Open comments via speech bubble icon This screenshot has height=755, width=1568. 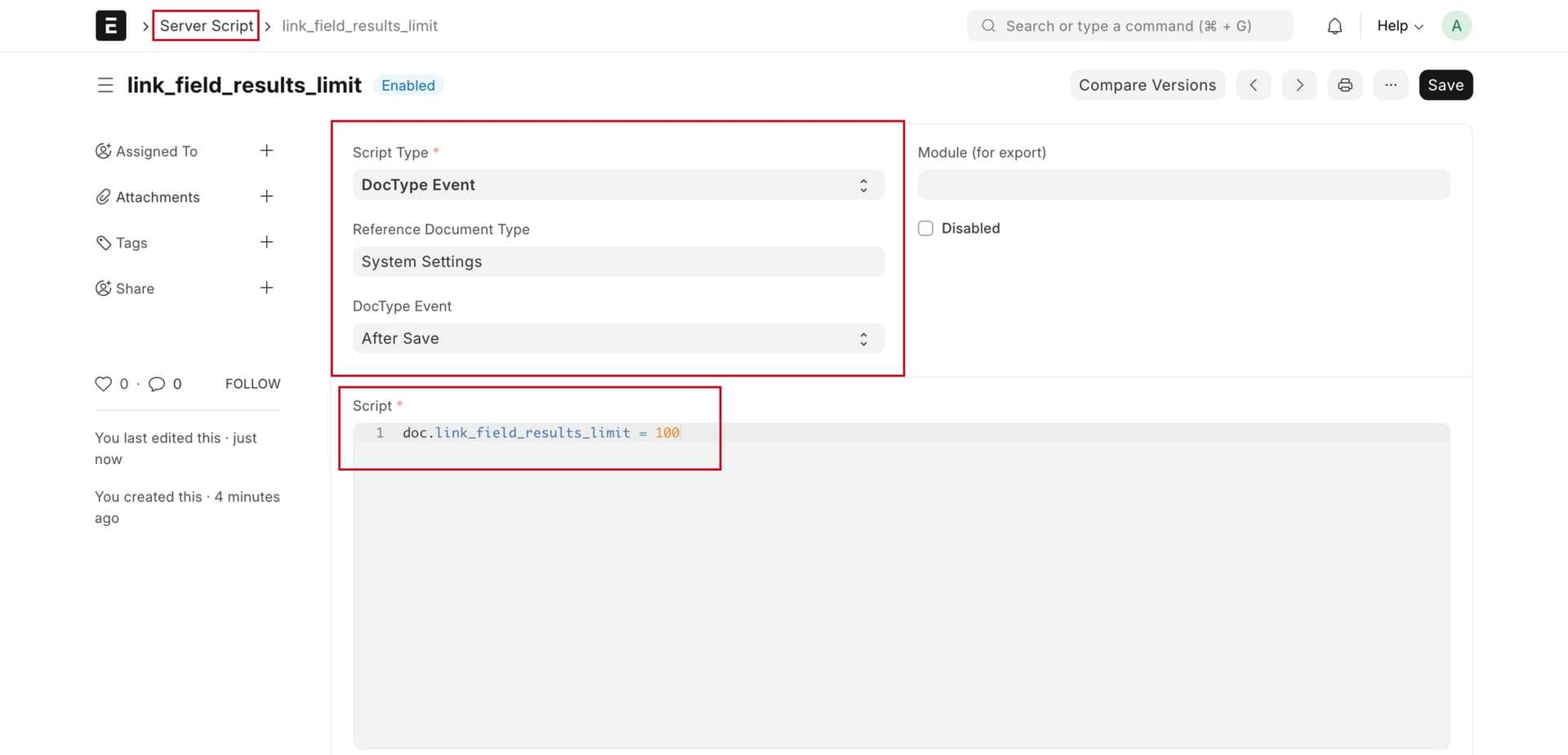[x=156, y=383]
